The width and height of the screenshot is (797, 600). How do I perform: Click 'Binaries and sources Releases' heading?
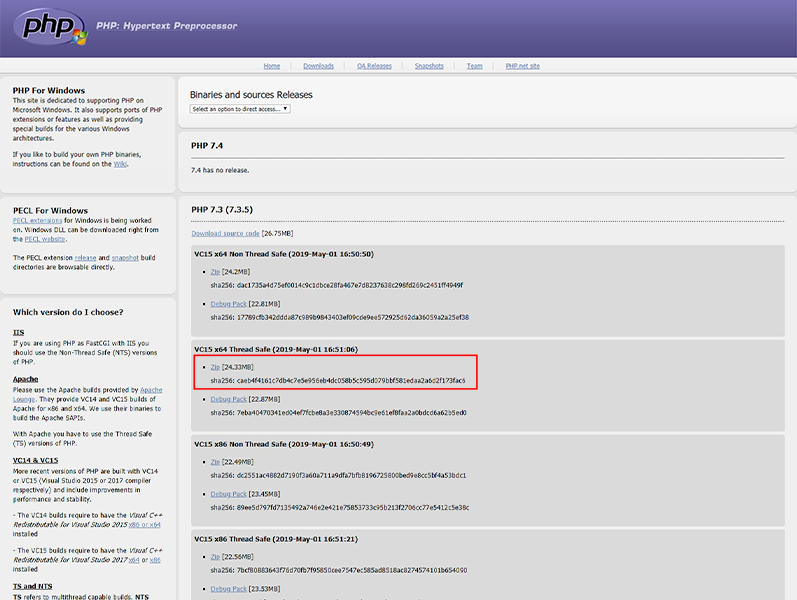pos(251,95)
